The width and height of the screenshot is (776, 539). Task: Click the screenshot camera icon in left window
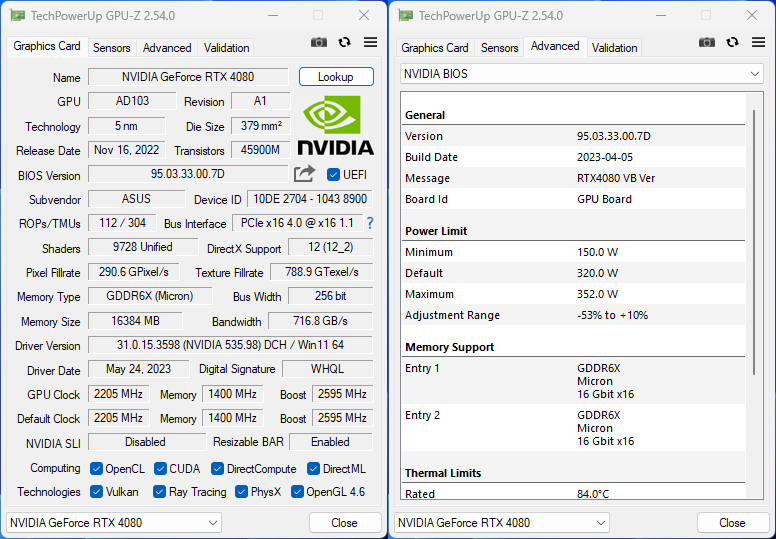[x=319, y=43]
